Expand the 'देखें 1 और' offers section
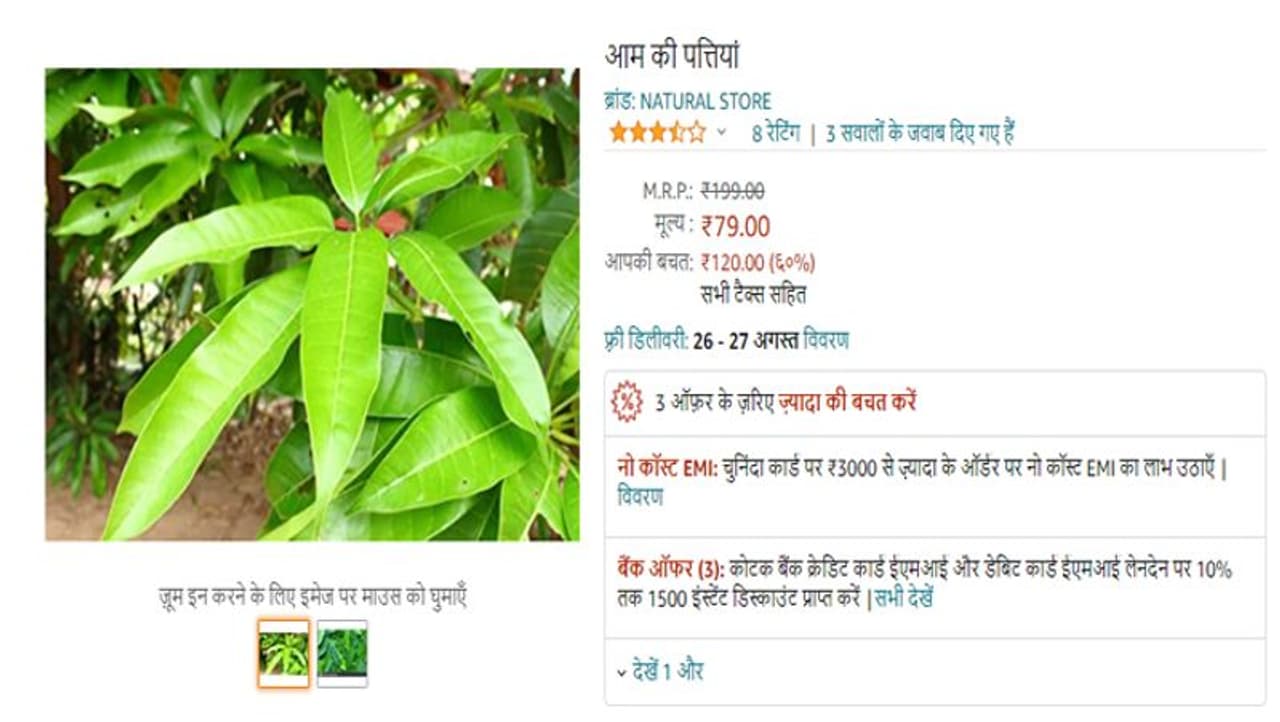 (660, 671)
